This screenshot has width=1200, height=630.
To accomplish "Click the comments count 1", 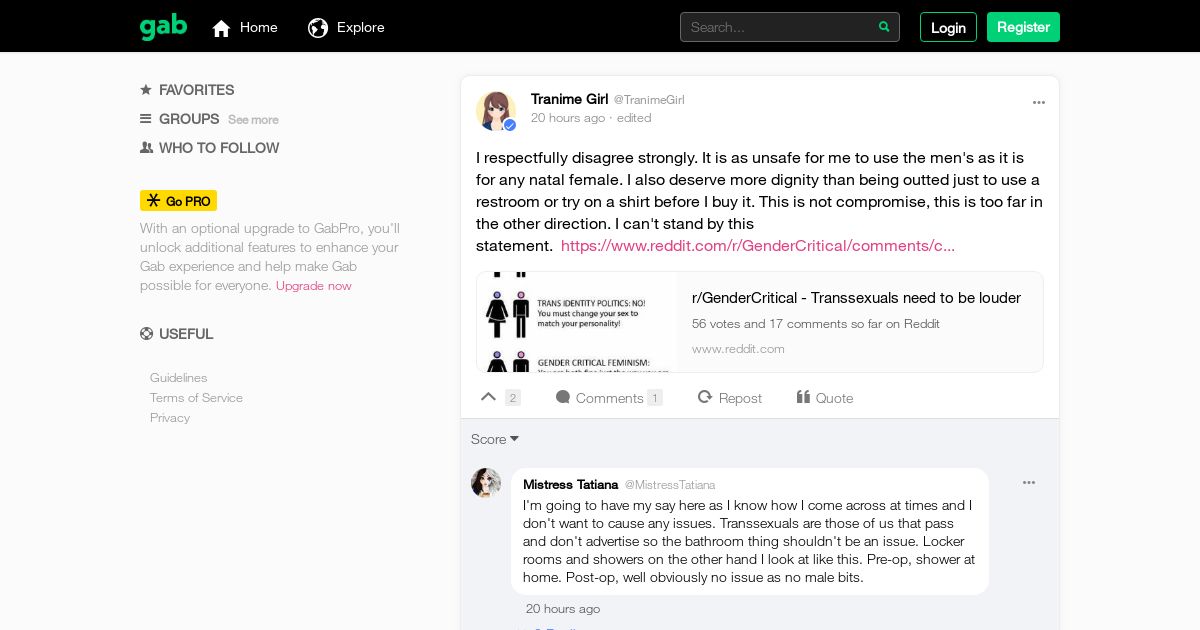I will click(655, 398).
